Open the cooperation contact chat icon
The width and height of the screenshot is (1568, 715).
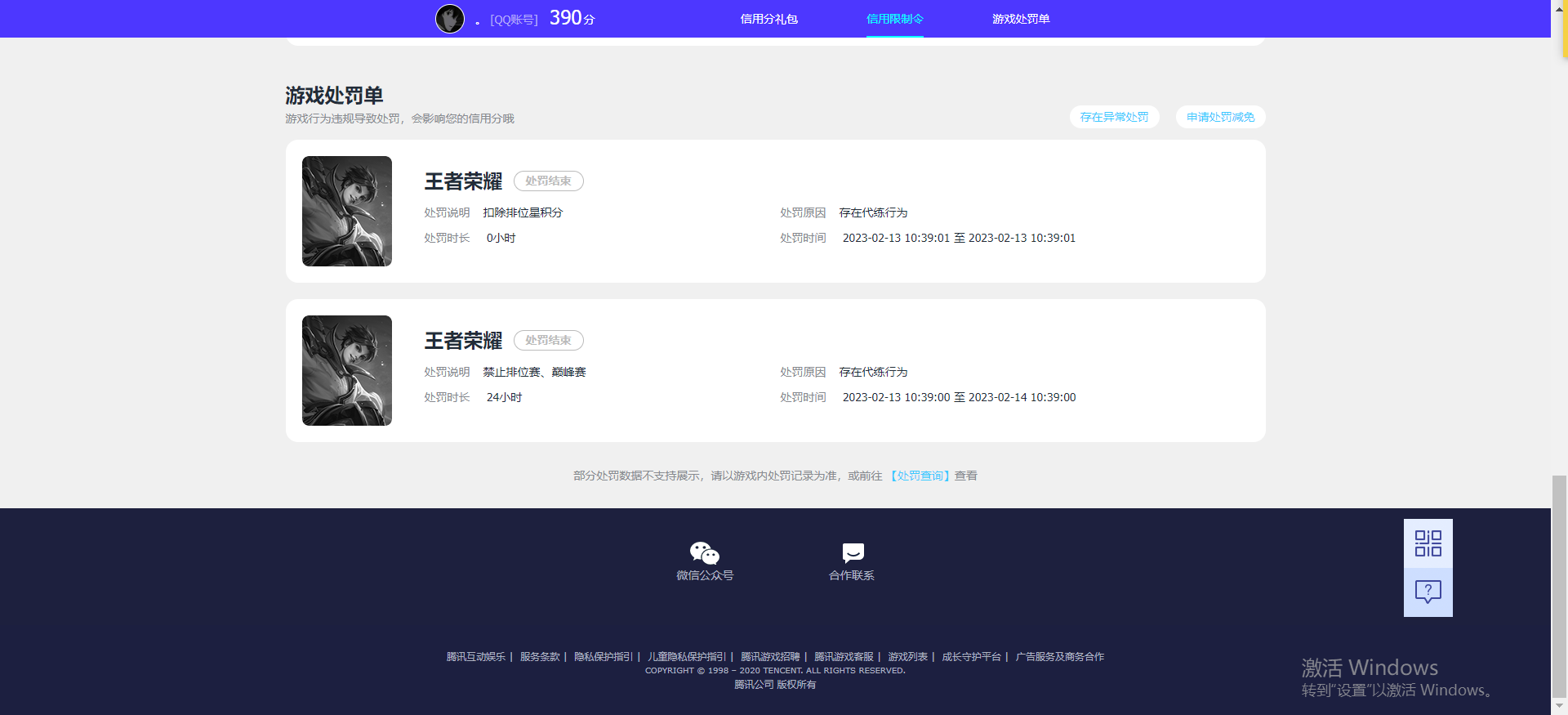pos(853,553)
